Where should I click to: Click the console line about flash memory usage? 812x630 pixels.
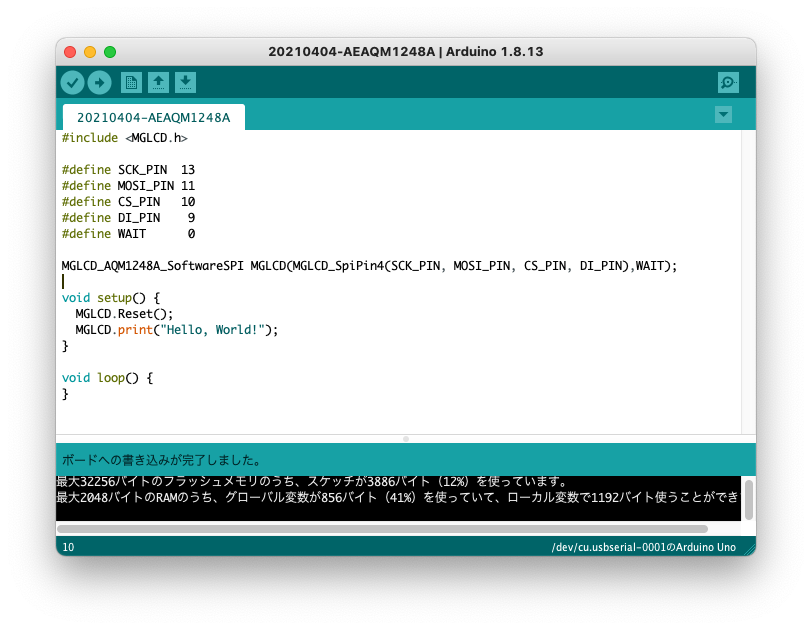click(x=312, y=481)
